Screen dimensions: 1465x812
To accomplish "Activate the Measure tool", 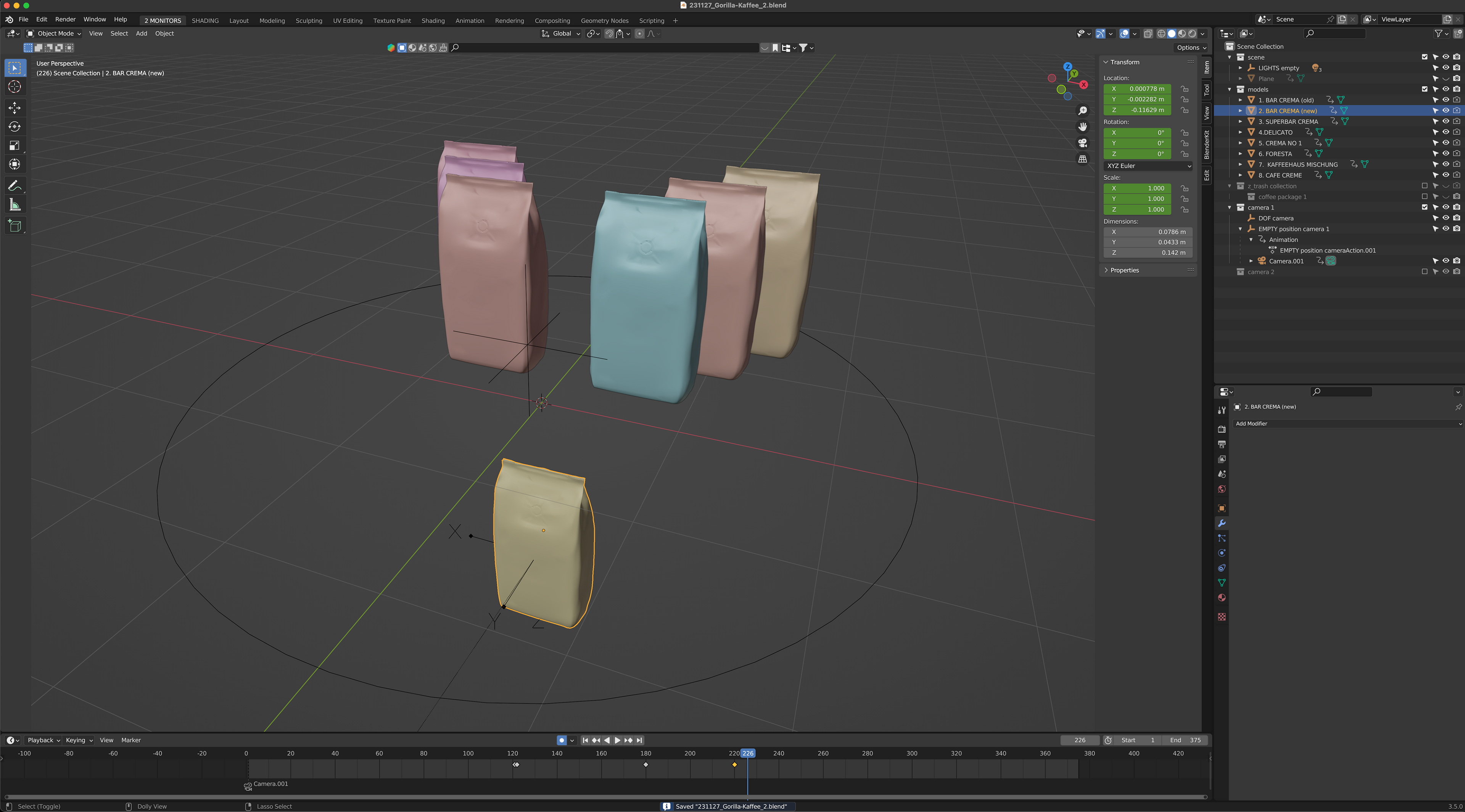I will [15, 205].
